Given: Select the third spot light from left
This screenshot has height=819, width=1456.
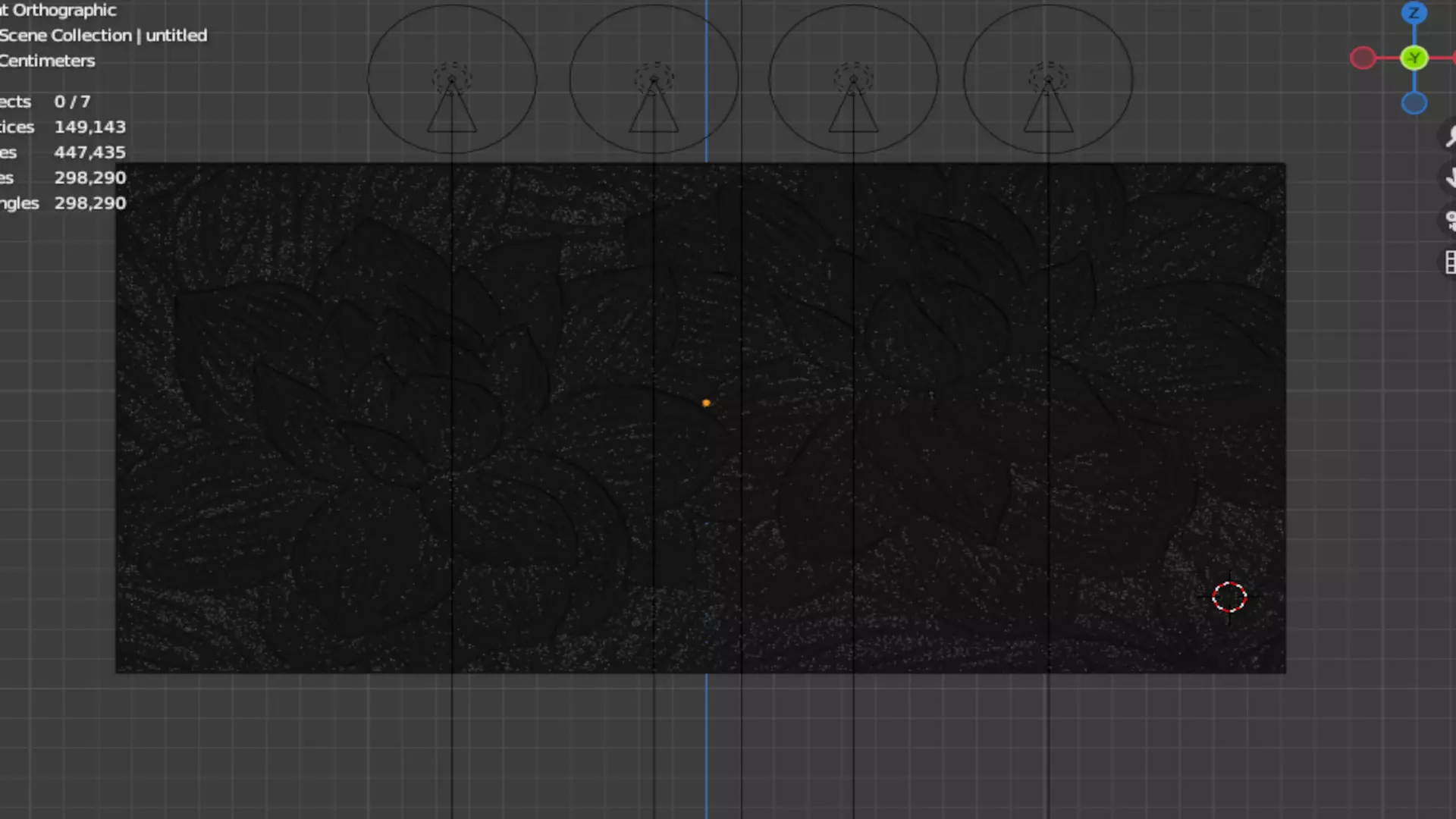Looking at the screenshot, I should point(853,80).
